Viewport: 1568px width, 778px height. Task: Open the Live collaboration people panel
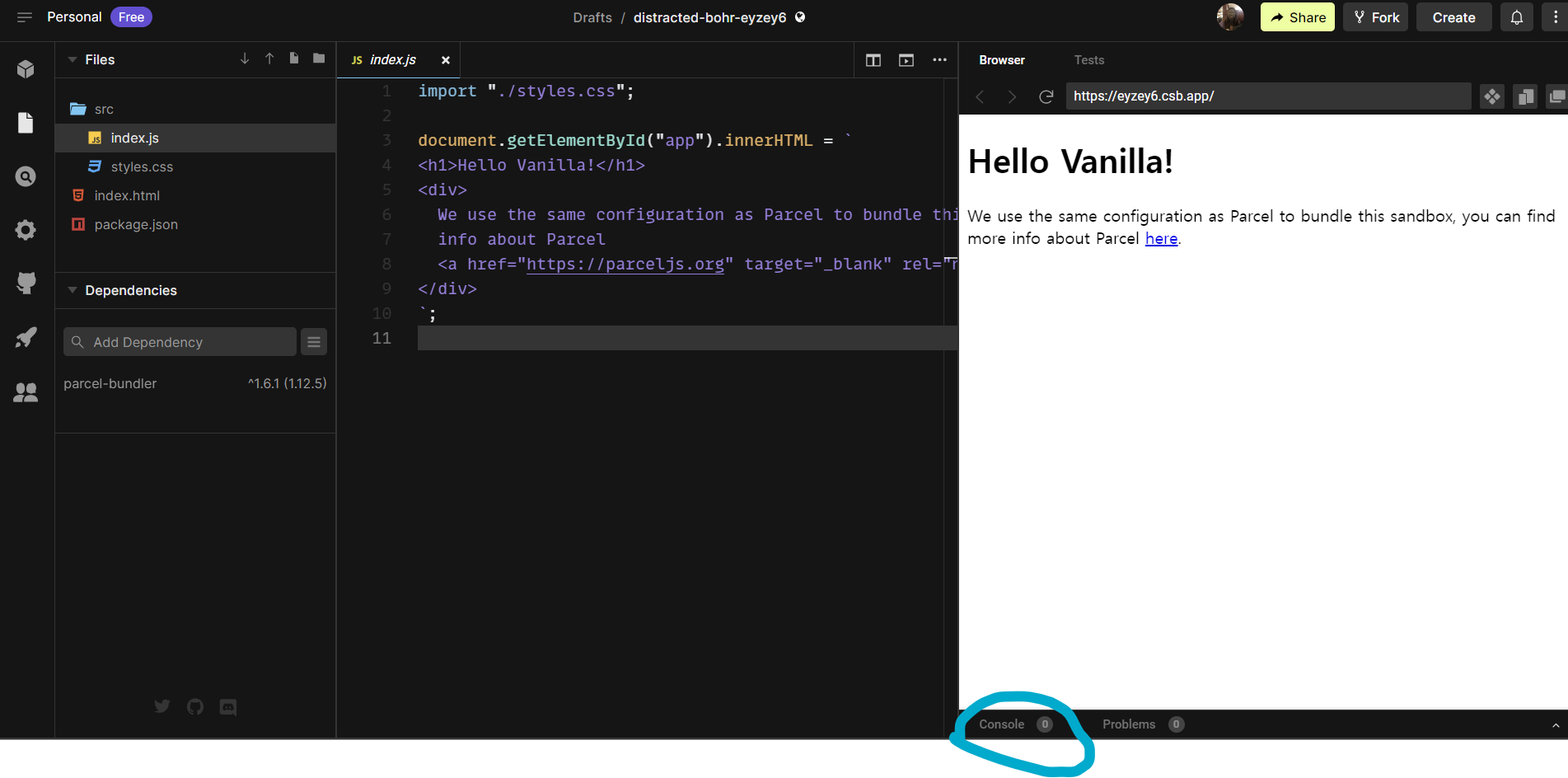[26, 392]
